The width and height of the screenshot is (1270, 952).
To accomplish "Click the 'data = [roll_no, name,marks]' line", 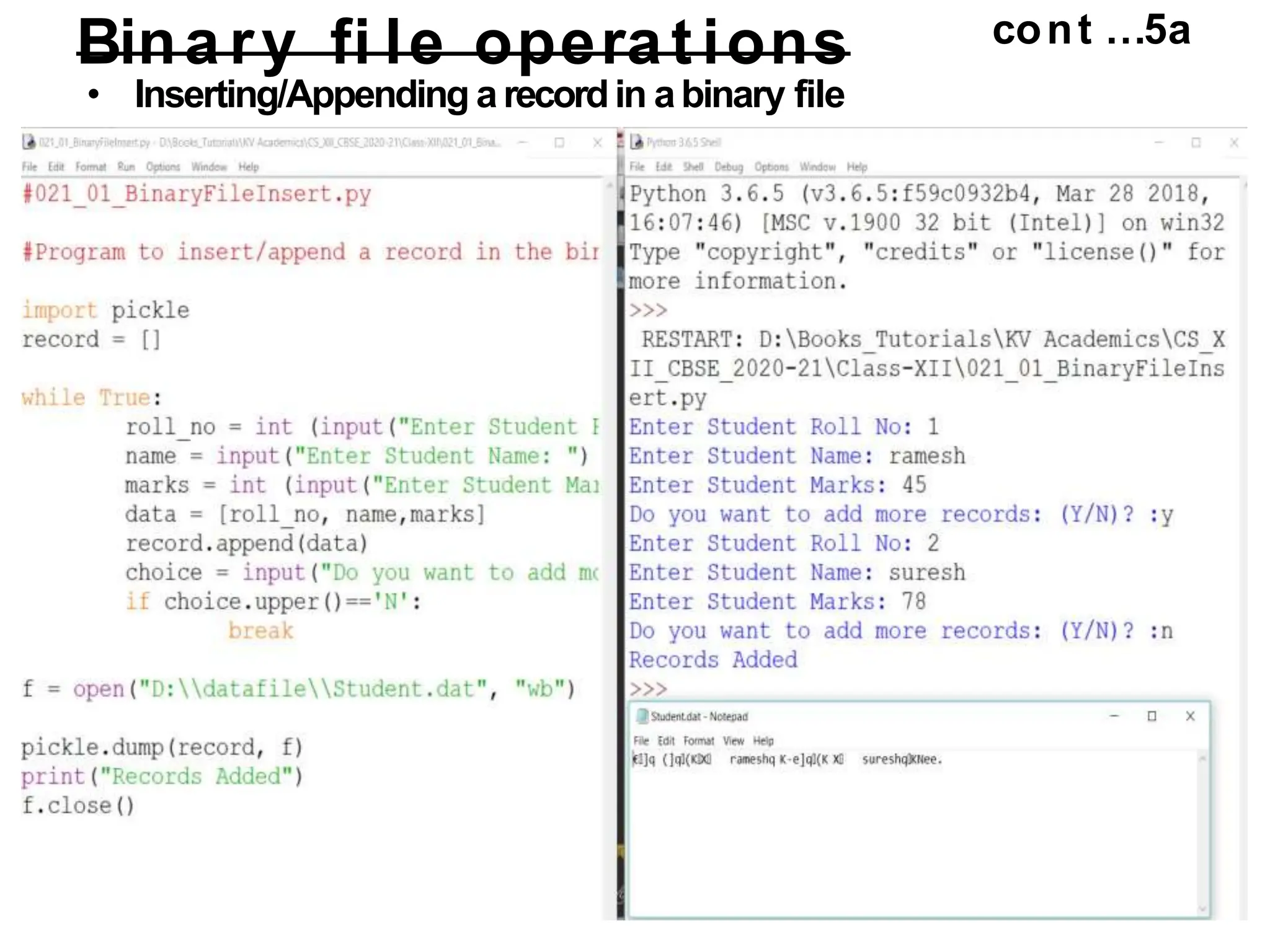I will tap(305, 514).
